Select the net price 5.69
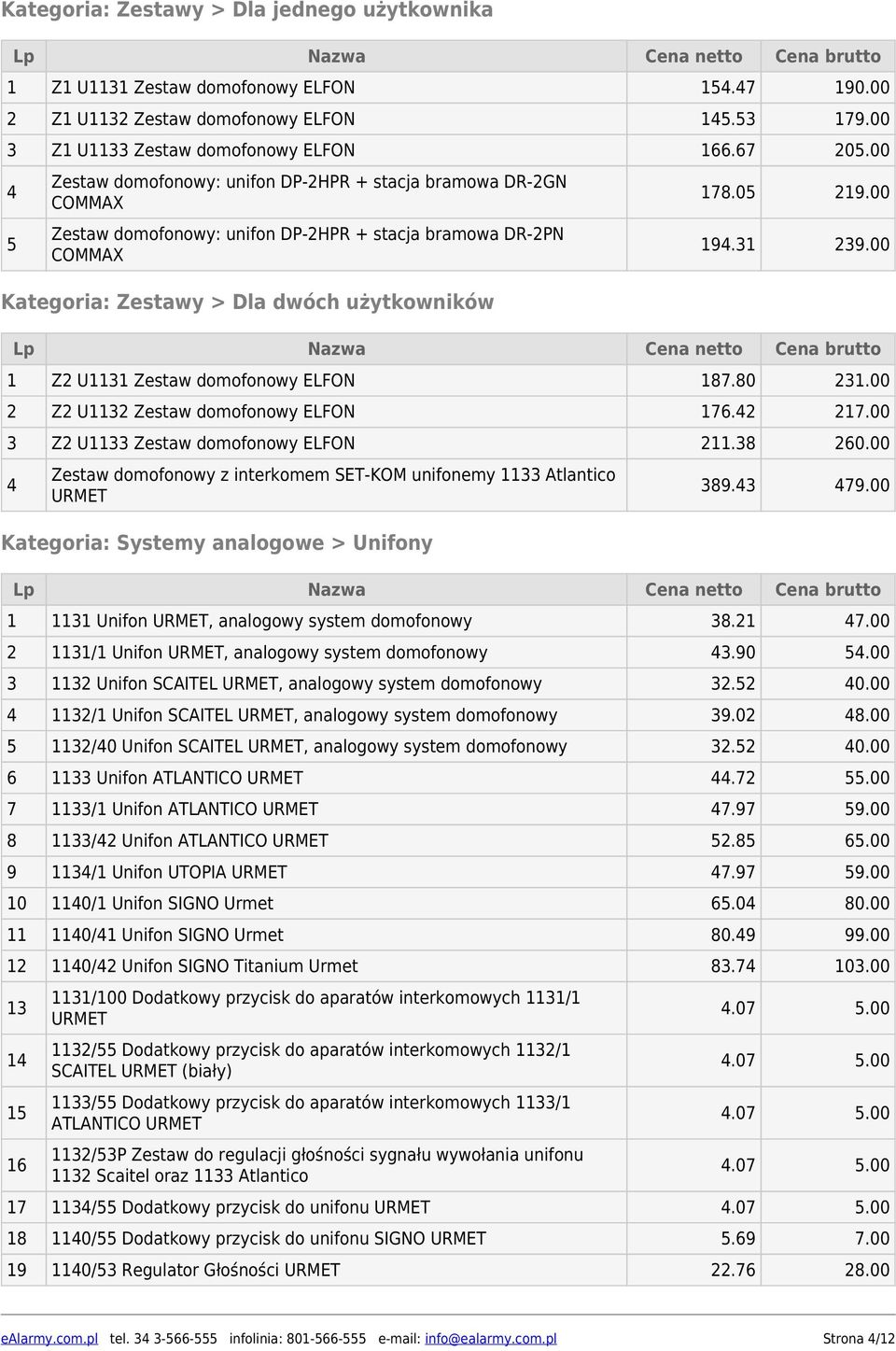This screenshot has width=896, height=1351. click(x=737, y=1239)
